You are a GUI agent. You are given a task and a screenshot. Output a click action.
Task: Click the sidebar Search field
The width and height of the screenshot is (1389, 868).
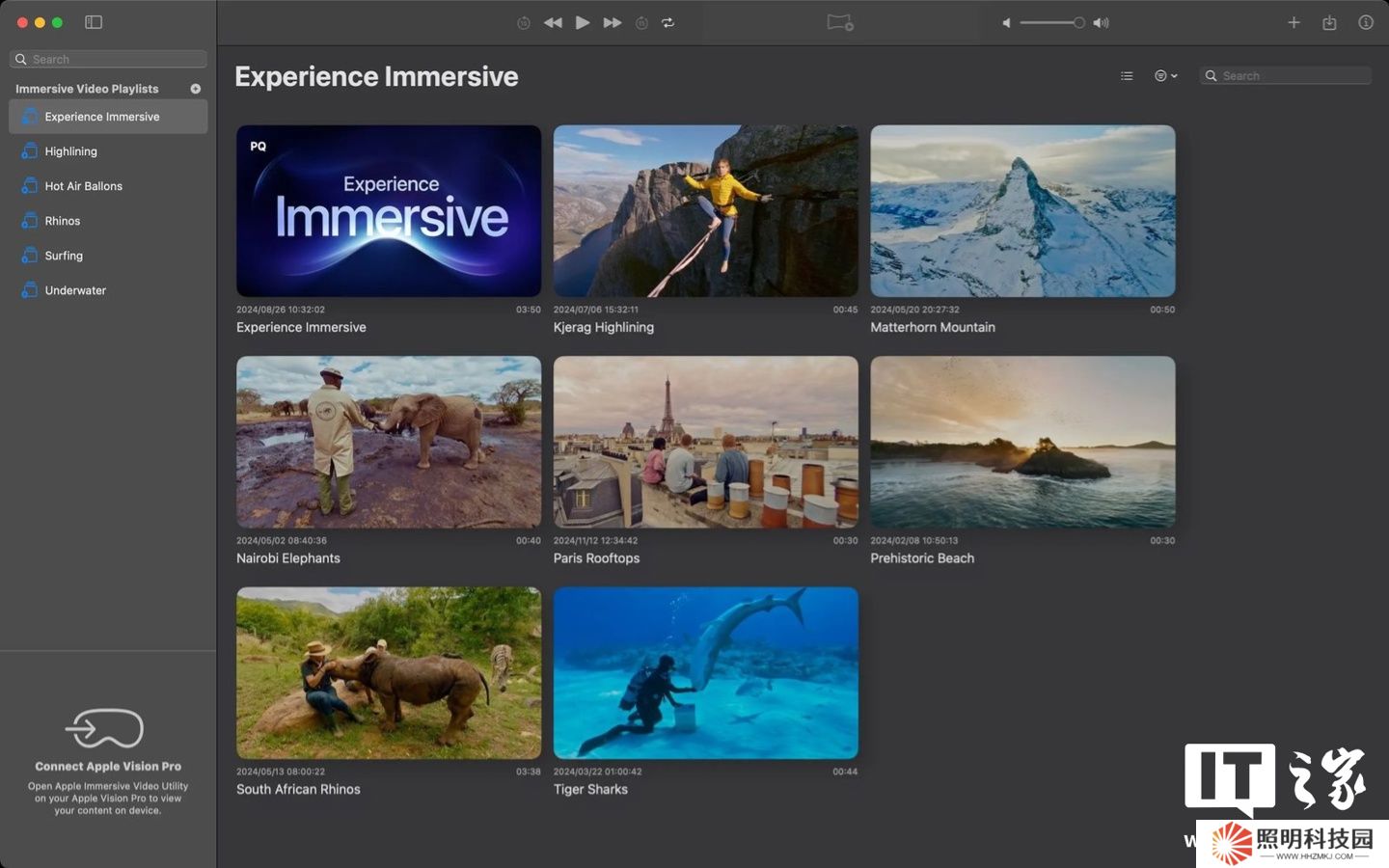[x=116, y=59]
